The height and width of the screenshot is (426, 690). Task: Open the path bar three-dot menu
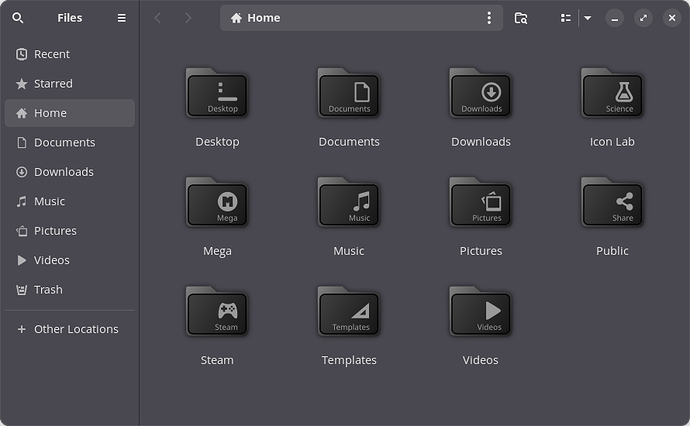click(x=489, y=18)
